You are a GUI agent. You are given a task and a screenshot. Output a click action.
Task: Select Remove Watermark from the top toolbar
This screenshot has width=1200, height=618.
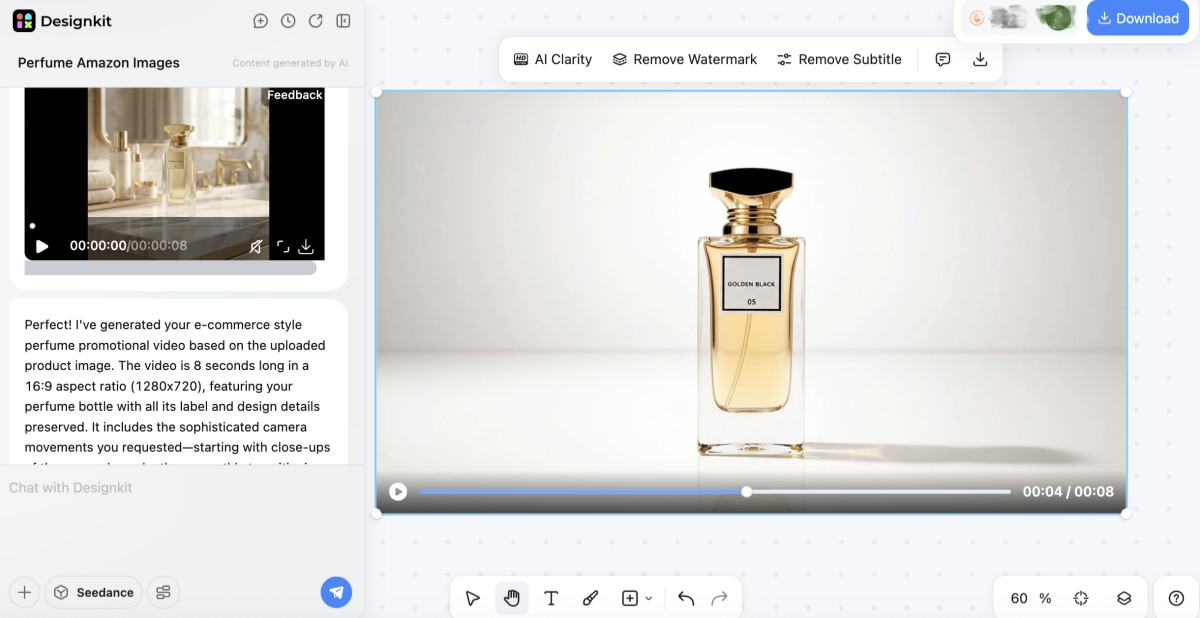684,59
